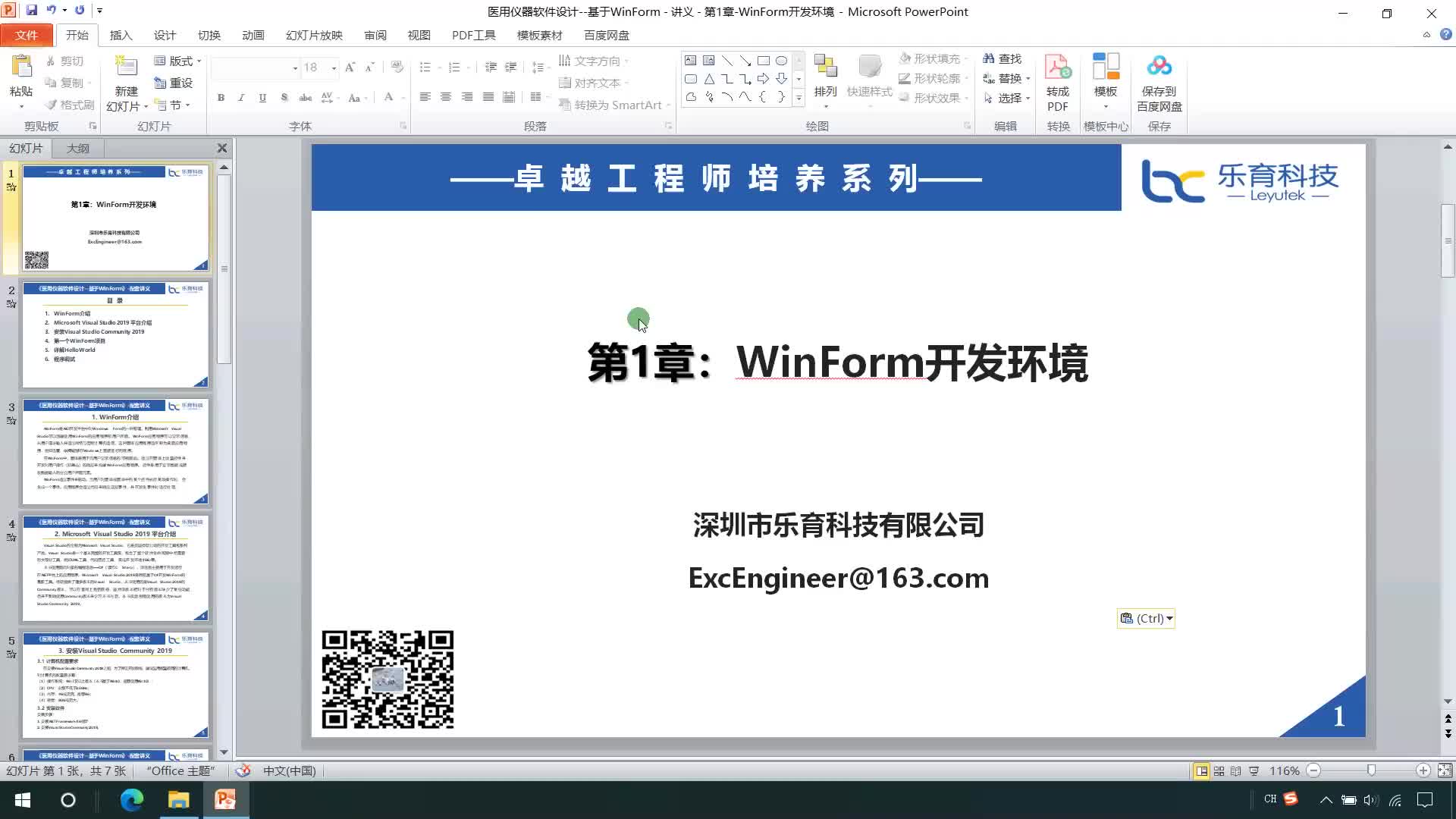Open Microsoft Edge from the taskbar
The height and width of the screenshot is (819, 1456).
coord(132,800)
